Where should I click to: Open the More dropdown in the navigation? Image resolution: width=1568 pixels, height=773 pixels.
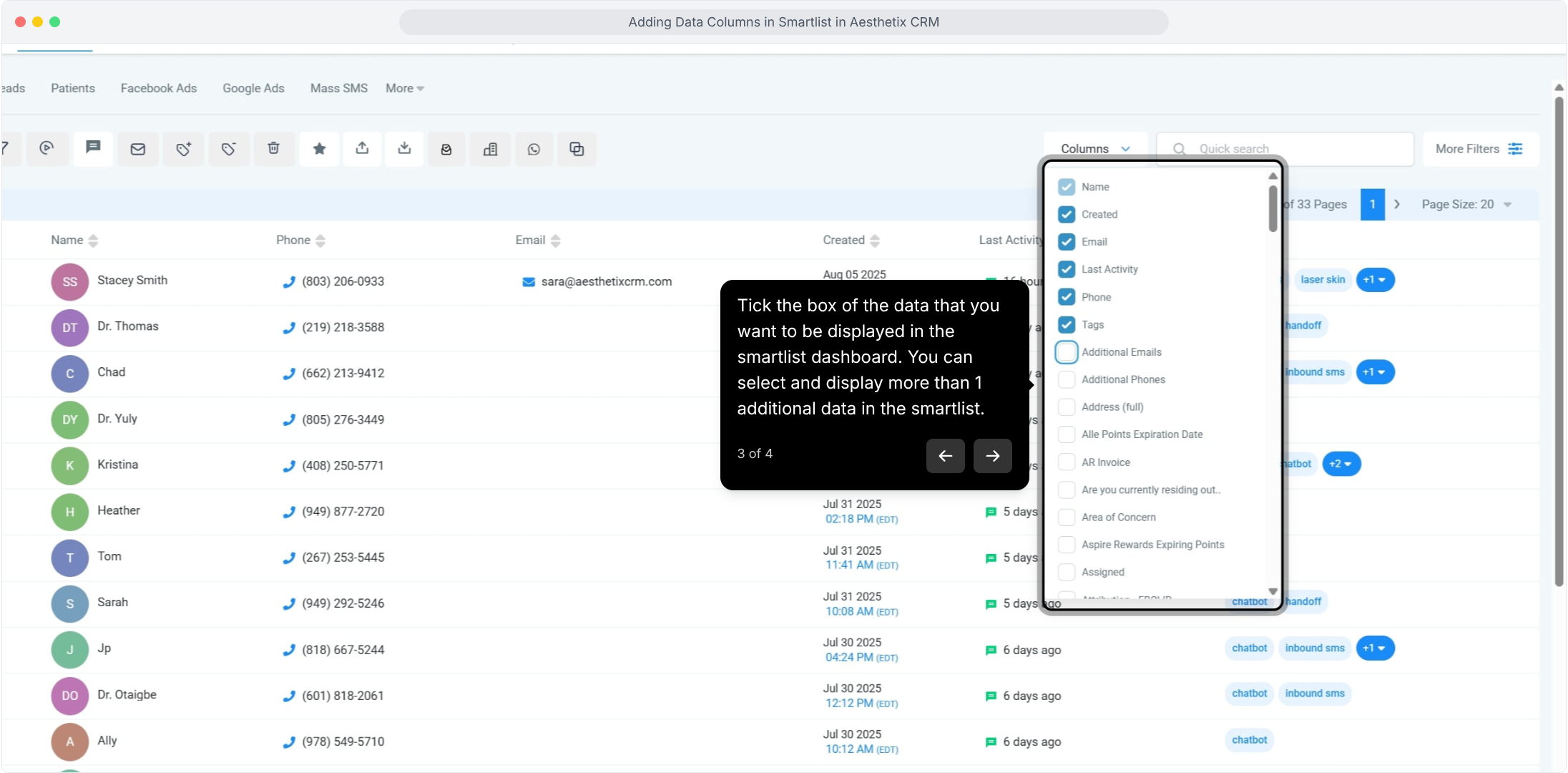[405, 88]
